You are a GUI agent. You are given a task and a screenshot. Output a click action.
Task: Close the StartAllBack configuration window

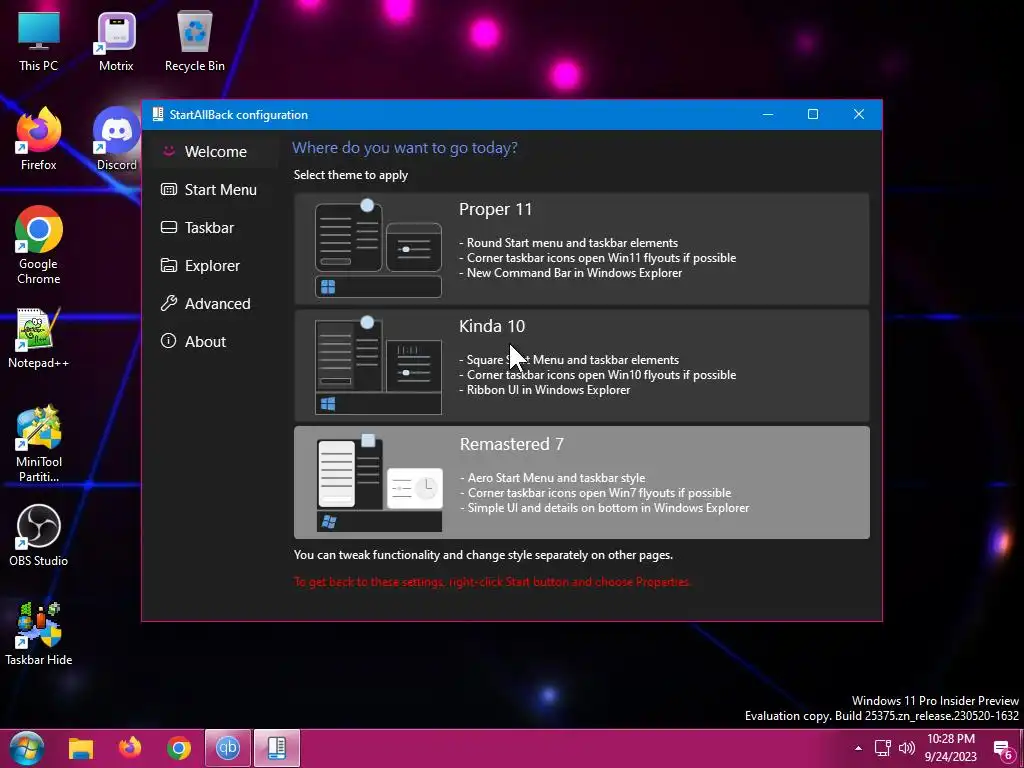click(x=859, y=114)
